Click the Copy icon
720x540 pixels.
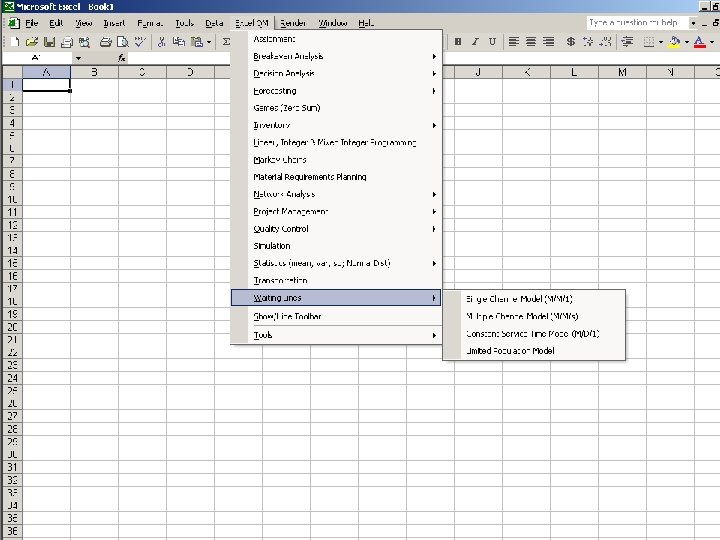pyautogui.click(x=179, y=42)
